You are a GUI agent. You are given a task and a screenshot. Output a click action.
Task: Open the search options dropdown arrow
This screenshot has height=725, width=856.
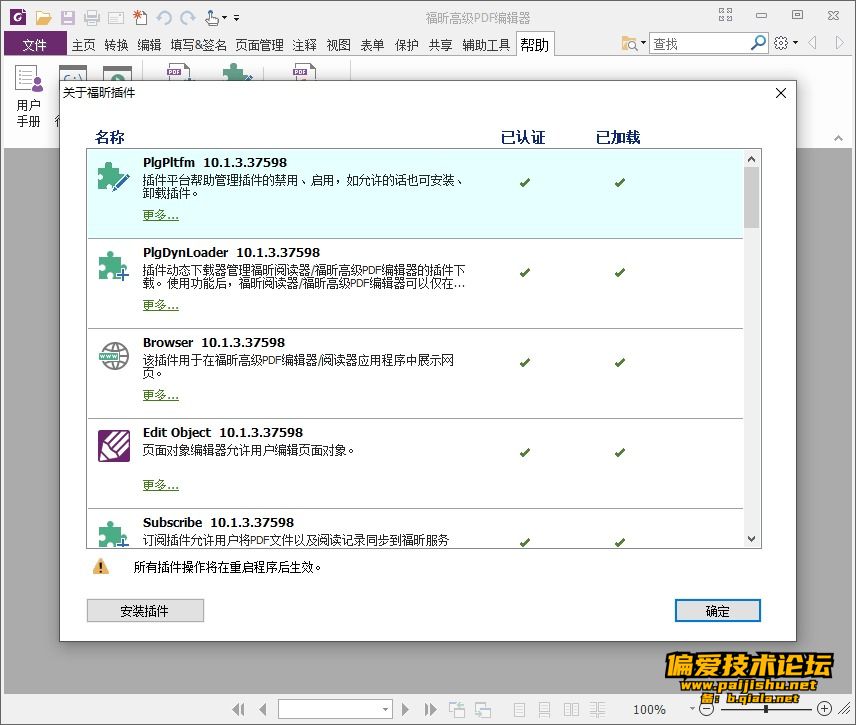pyautogui.click(x=643, y=43)
